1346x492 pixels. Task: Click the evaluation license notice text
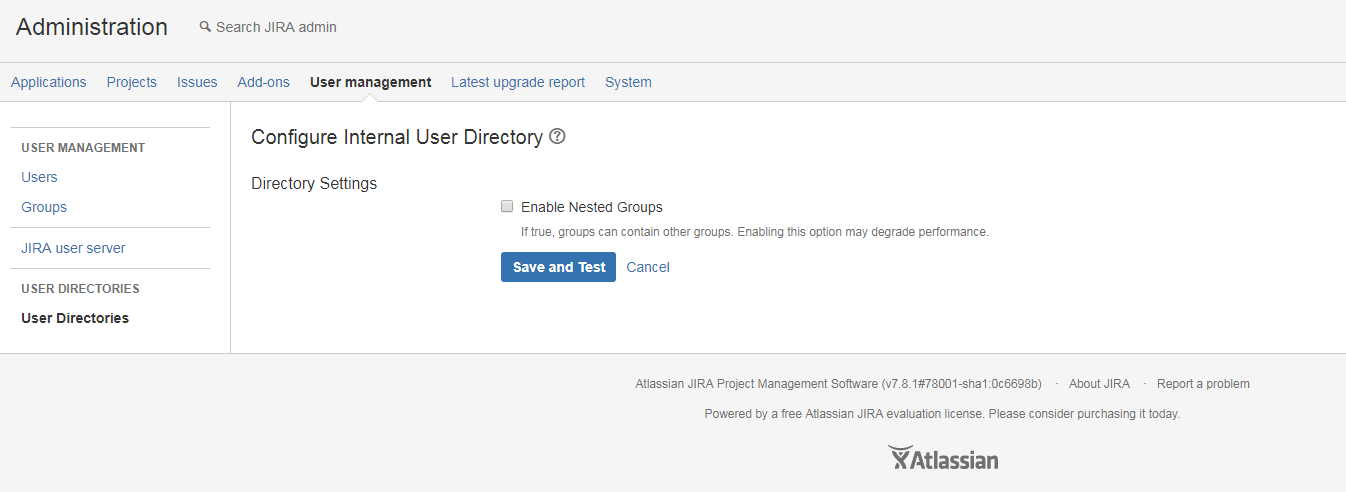tap(942, 414)
